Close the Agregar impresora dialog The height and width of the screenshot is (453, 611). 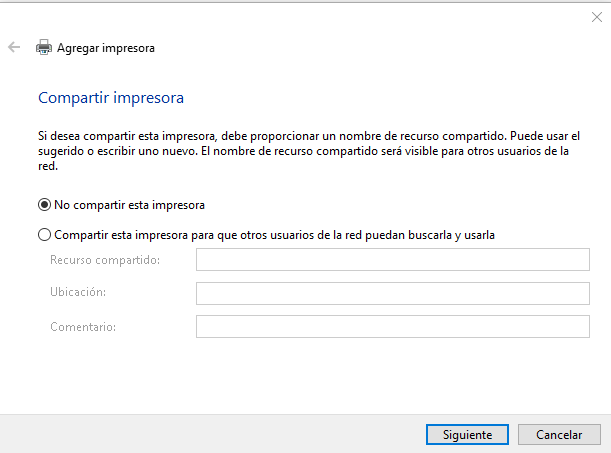click(x=597, y=17)
